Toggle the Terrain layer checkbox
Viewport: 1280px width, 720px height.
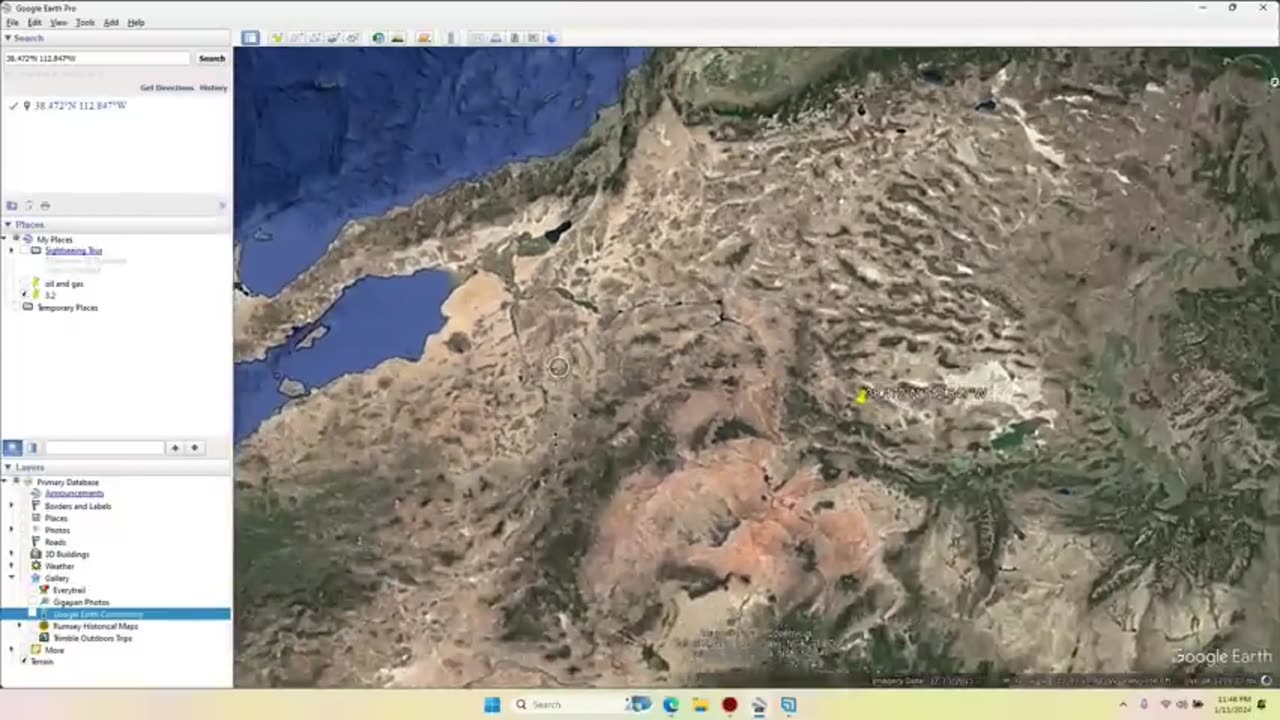point(24,662)
